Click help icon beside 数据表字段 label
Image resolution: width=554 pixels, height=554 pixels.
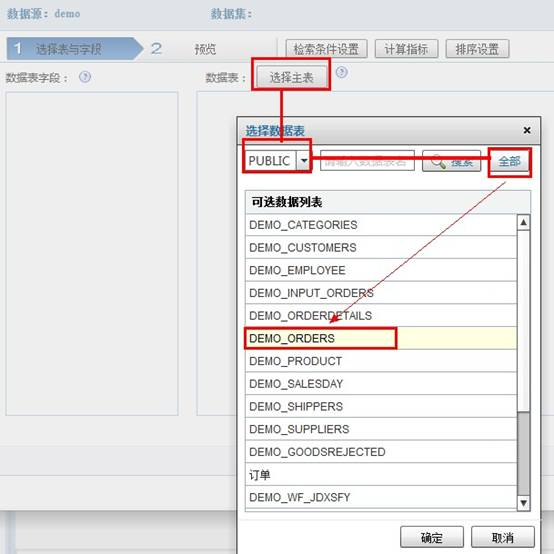coord(85,77)
